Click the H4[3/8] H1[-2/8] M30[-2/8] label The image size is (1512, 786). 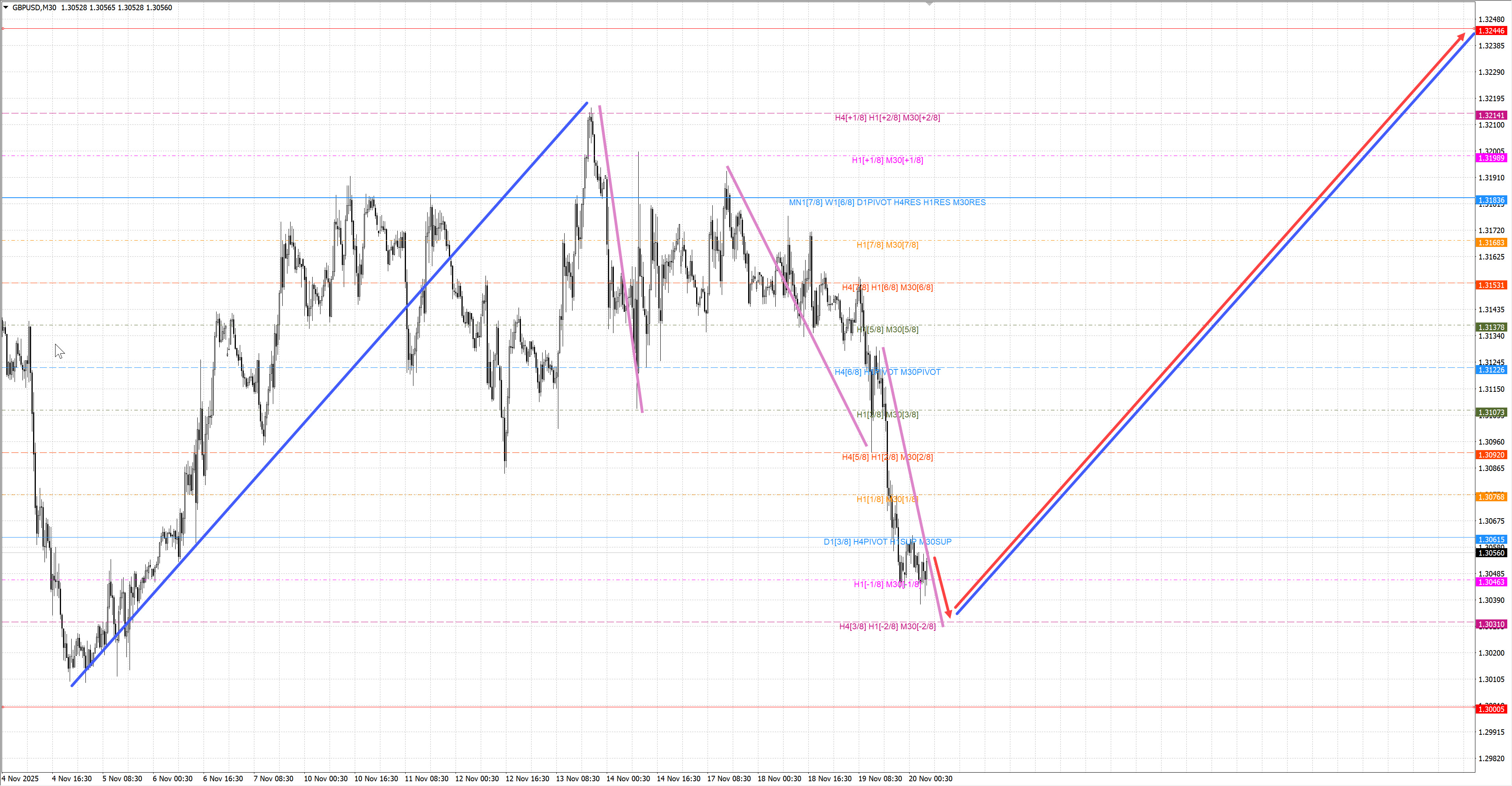887,627
